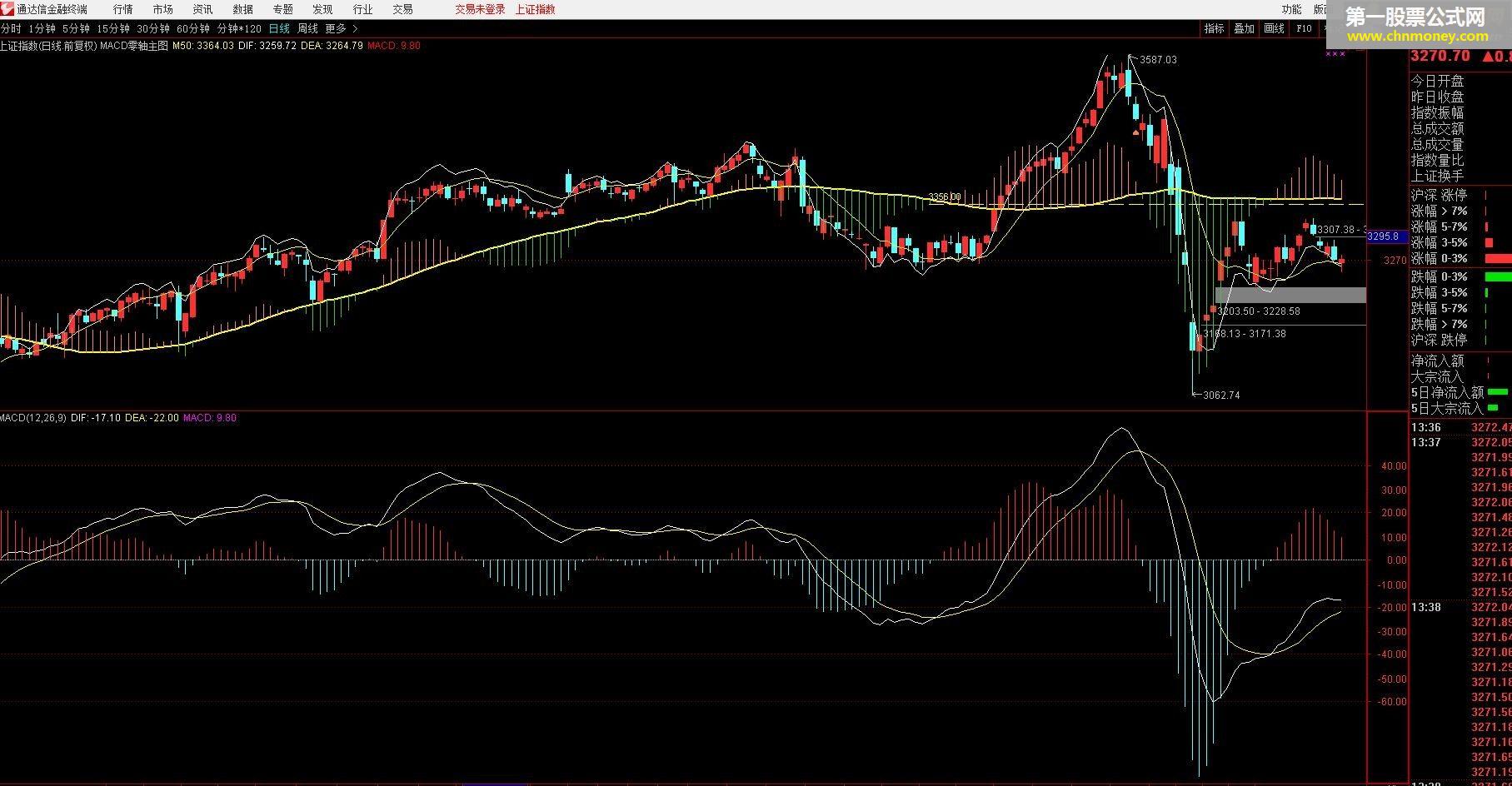Image resolution: width=1512 pixels, height=786 pixels.
Task: Click the main chart DIF: 3259.72 value
Action: [x=267, y=46]
